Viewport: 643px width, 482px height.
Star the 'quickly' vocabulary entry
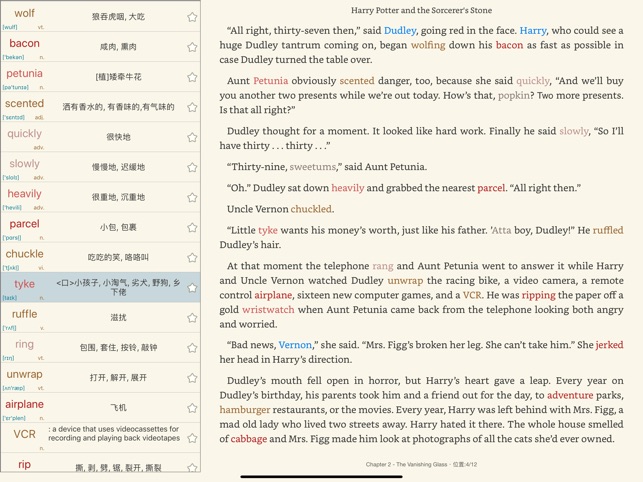click(192, 137)
